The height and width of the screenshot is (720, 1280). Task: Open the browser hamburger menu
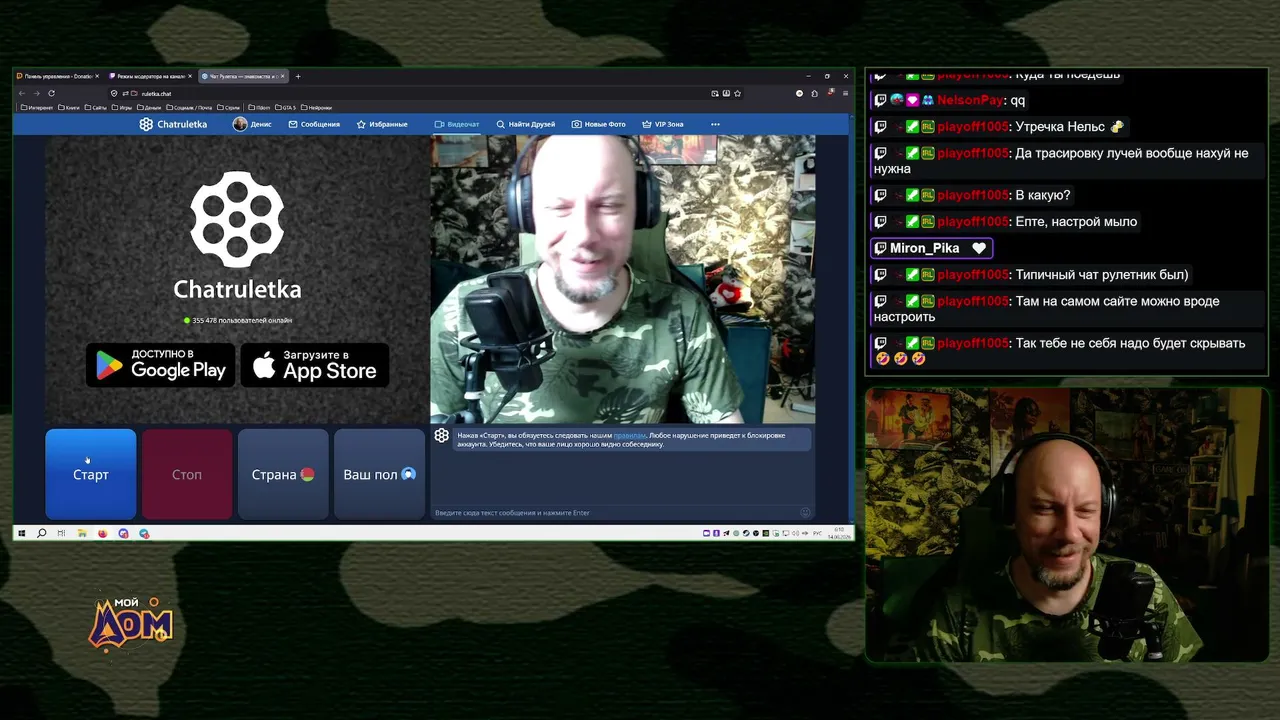coord(845,93)
